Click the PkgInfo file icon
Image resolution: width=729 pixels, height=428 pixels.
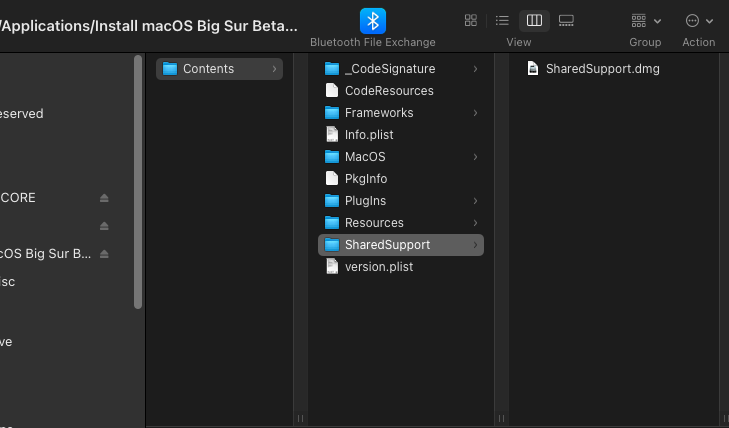pyautogui.click(x=334, y=179)
